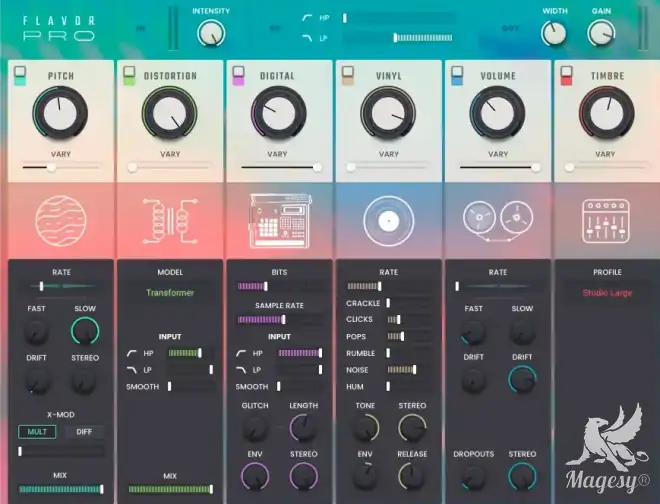Click the Intensity knob

[x=211, y=34]
